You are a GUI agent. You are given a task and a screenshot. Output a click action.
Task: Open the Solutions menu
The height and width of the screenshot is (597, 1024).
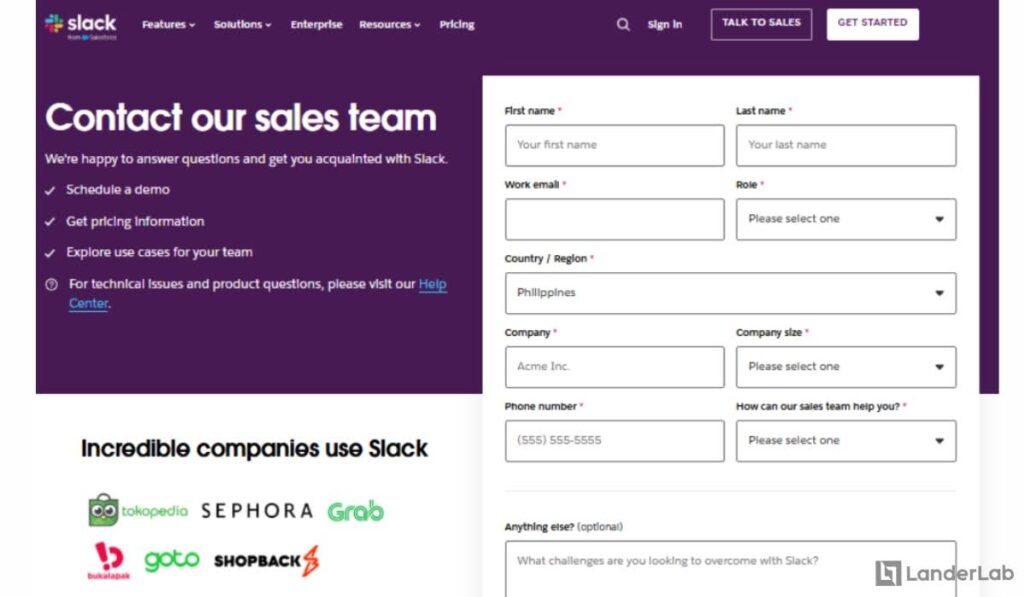tap(241, 24)
